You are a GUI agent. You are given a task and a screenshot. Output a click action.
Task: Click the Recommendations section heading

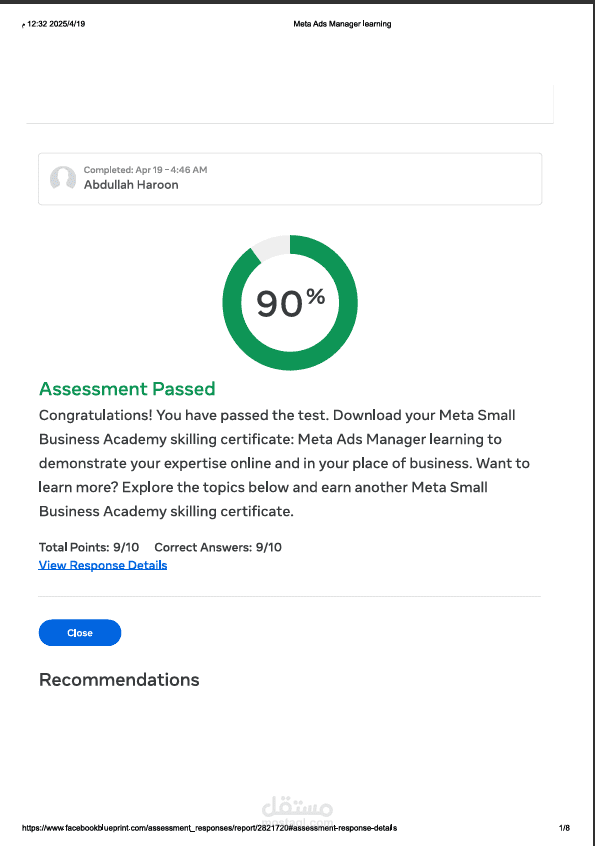point(119,679)
